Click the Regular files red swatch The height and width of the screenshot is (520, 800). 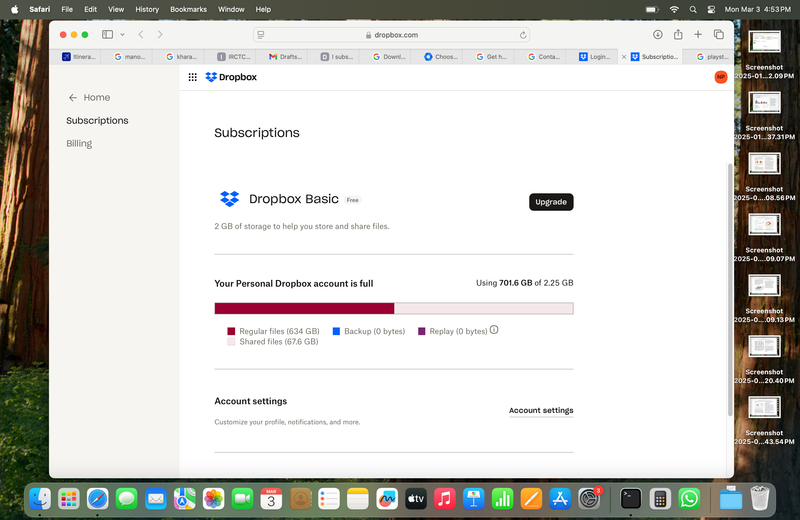pos(231,331)
